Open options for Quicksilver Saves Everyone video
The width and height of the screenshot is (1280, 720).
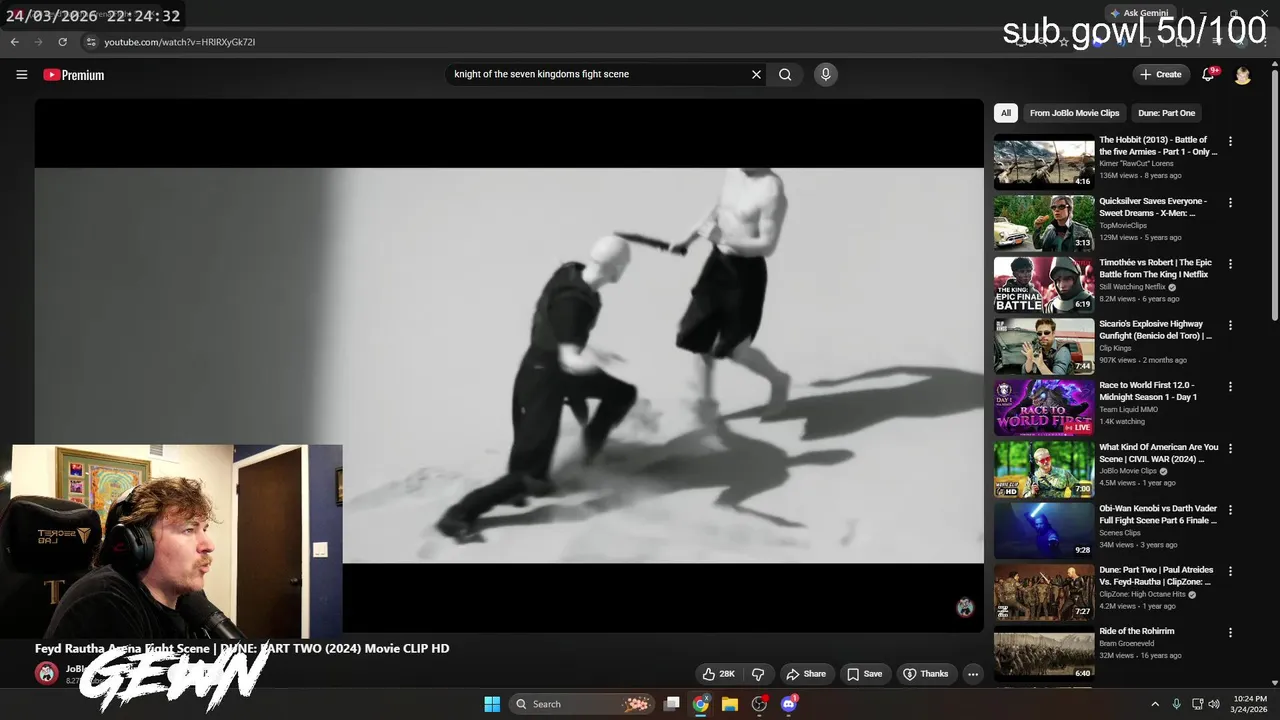coord(1230,202)
